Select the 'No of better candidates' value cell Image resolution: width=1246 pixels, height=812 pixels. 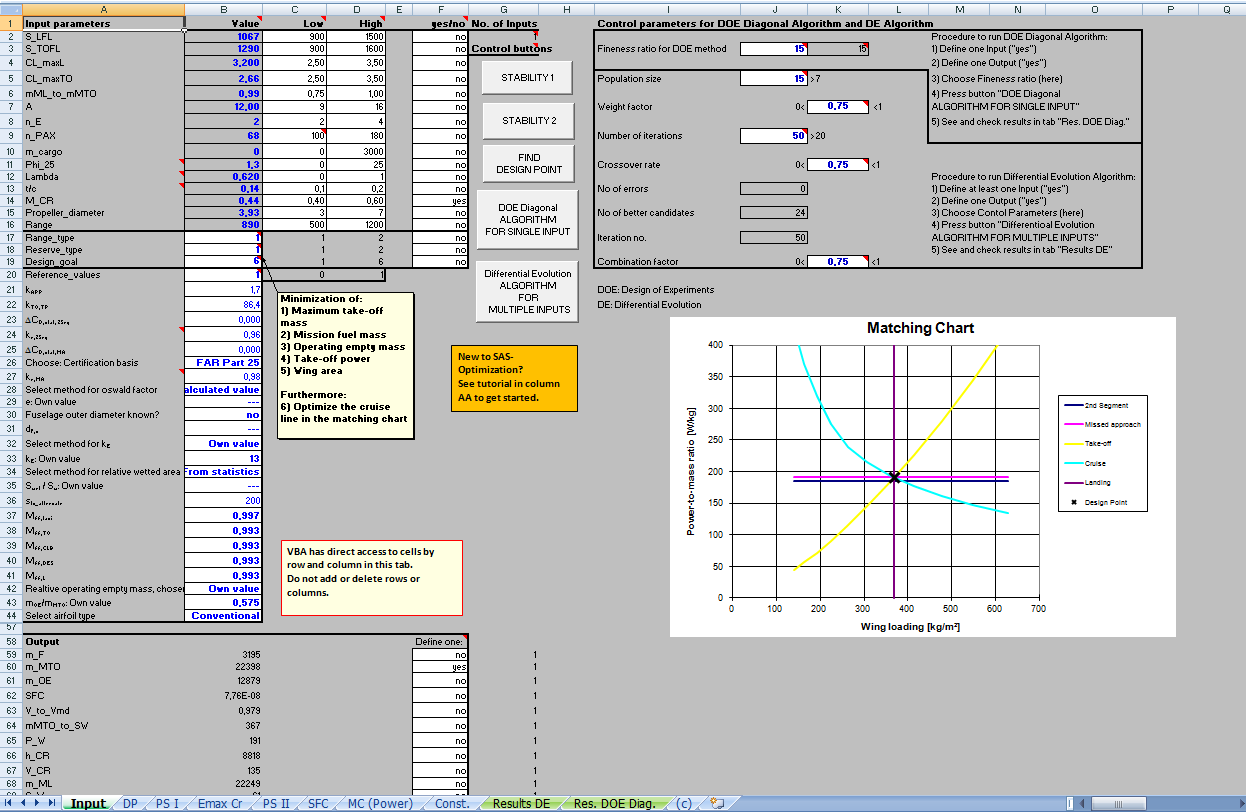coord(774,213)
